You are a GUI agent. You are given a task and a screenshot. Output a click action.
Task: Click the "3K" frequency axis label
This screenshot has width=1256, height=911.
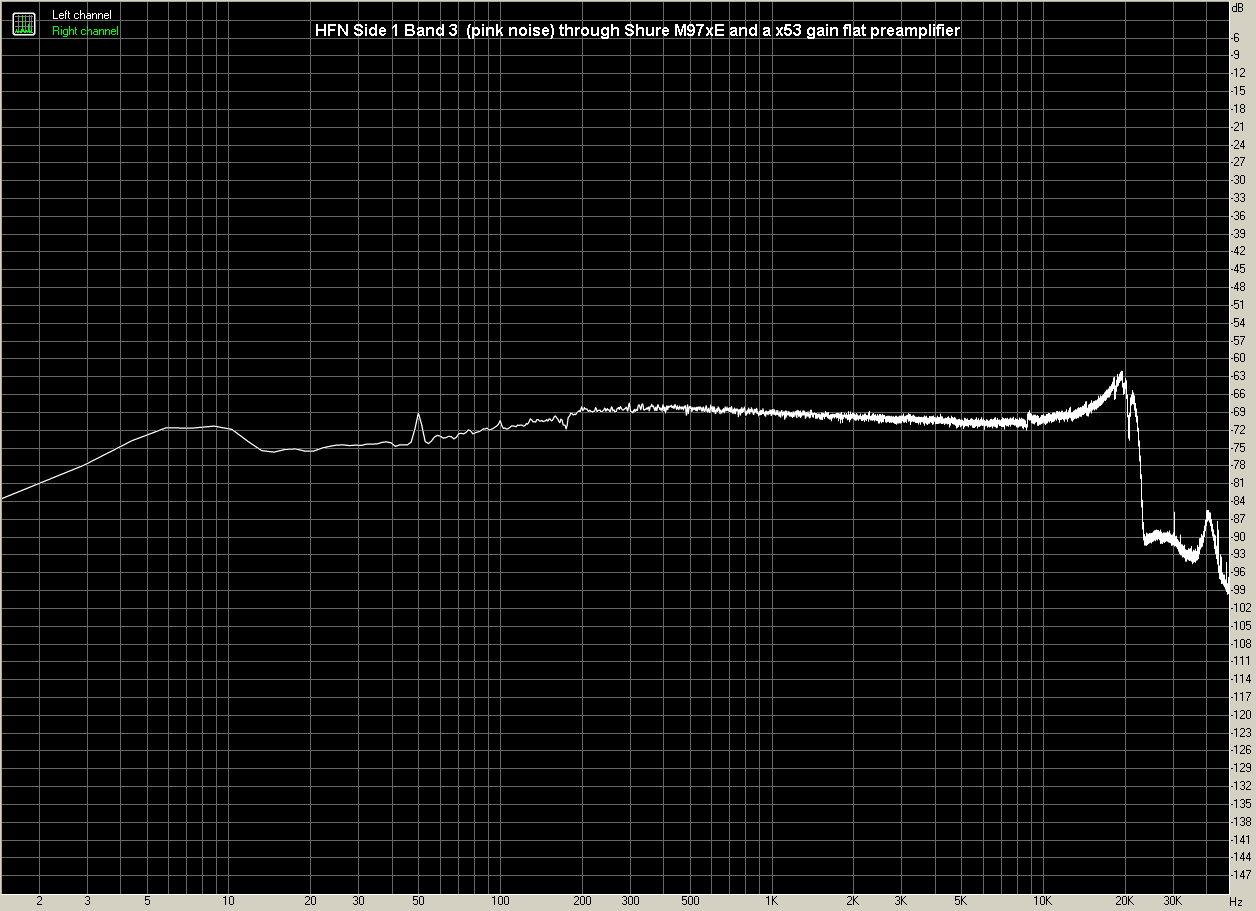pyautogui.click(x=900, y=900)
